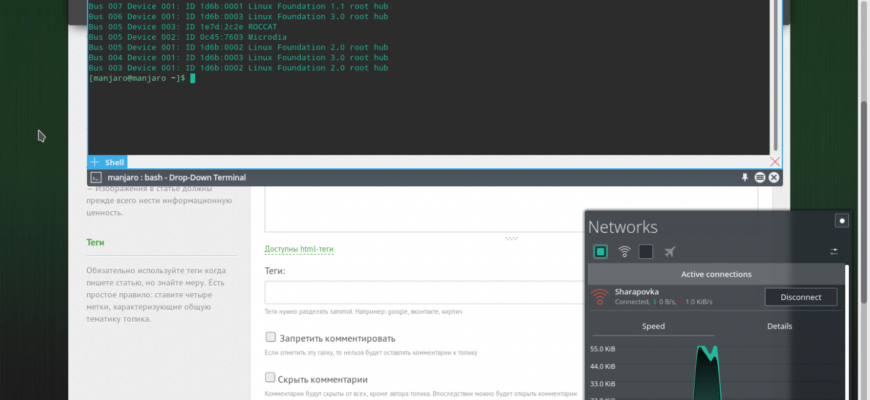Click the resize grip under the text area

pos(511,238)
